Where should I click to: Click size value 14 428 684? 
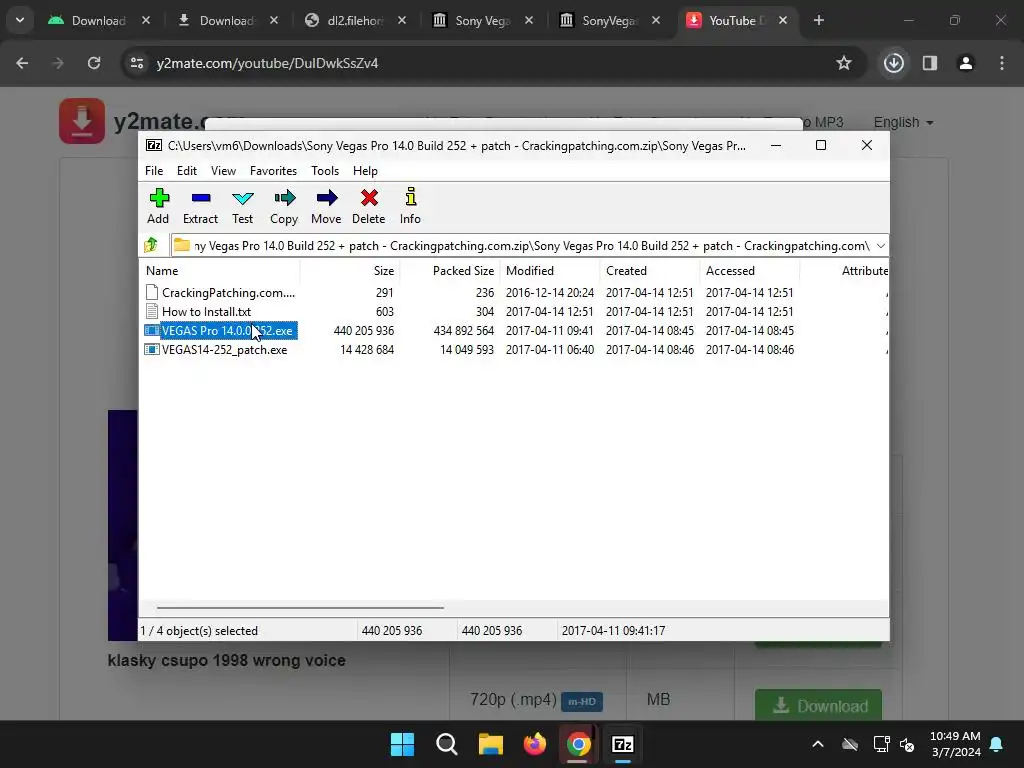[367, 349]
